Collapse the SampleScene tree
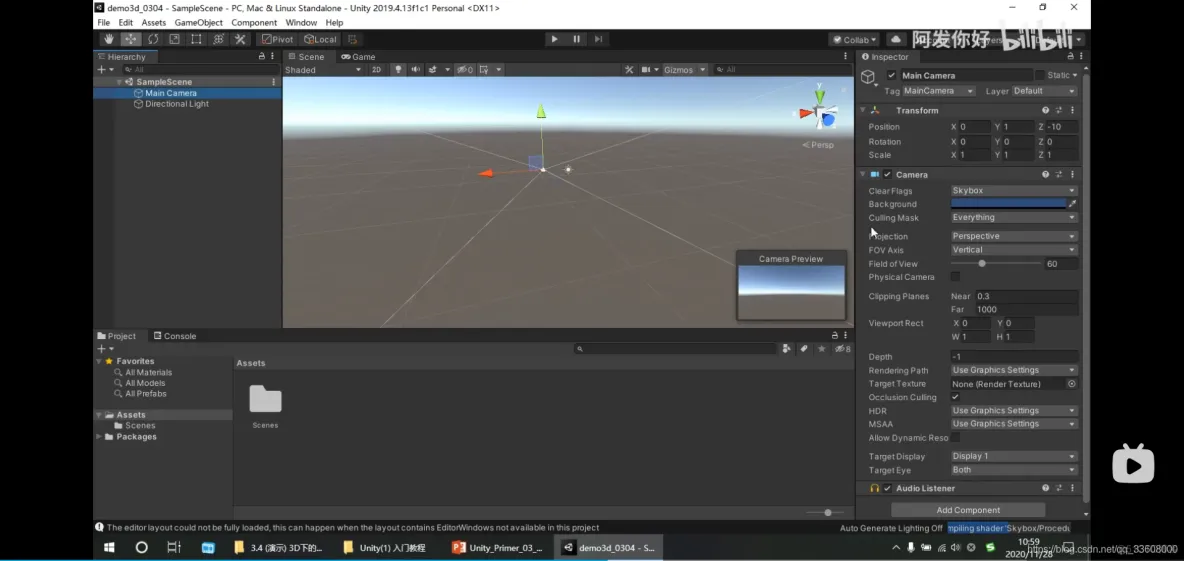The height and width of the screenshot is (561, 1184). (x=119, y=82)
